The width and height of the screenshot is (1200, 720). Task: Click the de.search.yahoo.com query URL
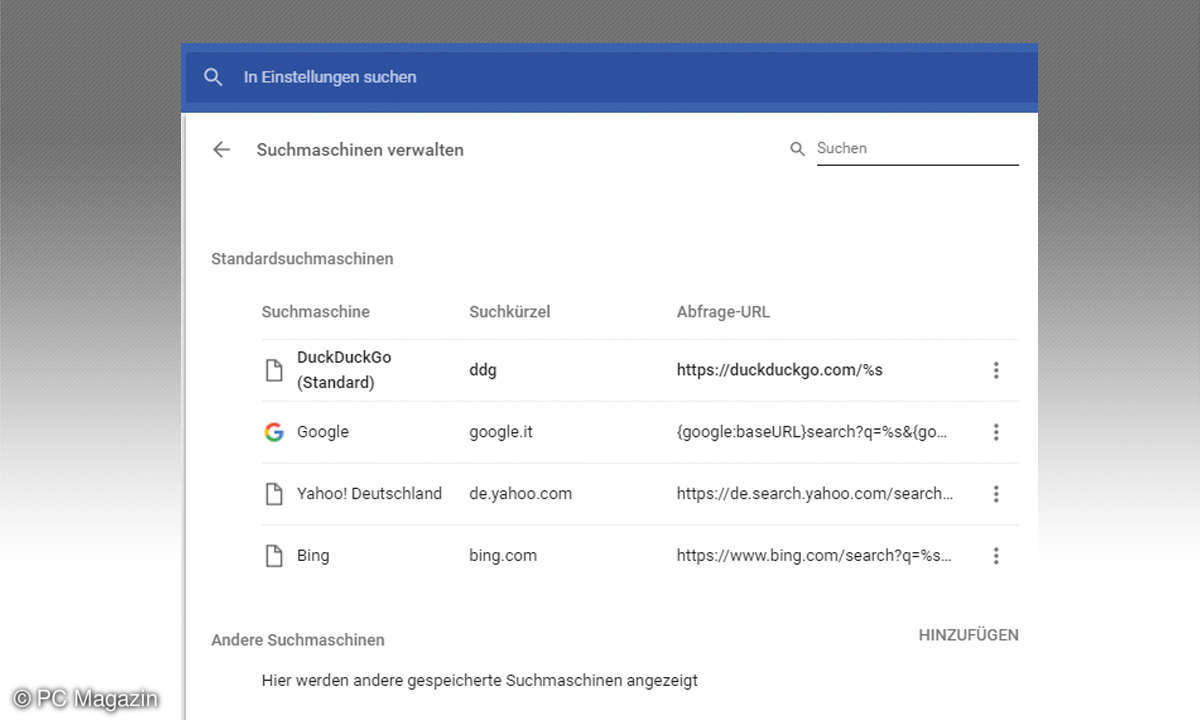815,494
